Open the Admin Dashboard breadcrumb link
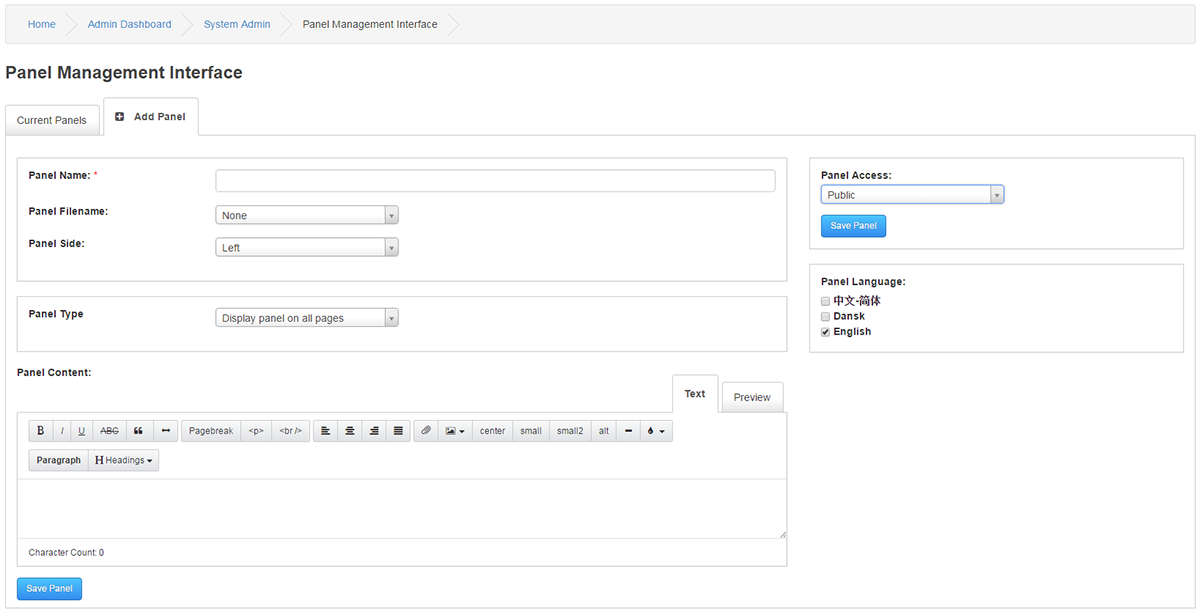The image size is (1200, 615). pyautogui.click(x=129, y=24)
